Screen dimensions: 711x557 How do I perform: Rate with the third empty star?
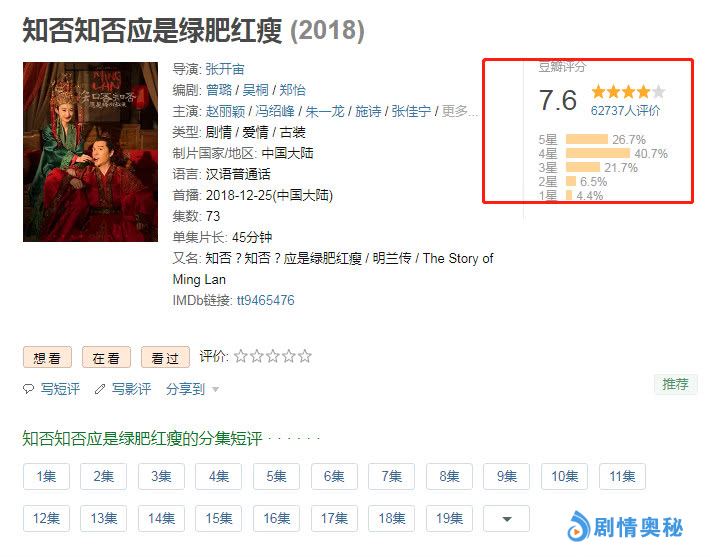tap(273, 356)
